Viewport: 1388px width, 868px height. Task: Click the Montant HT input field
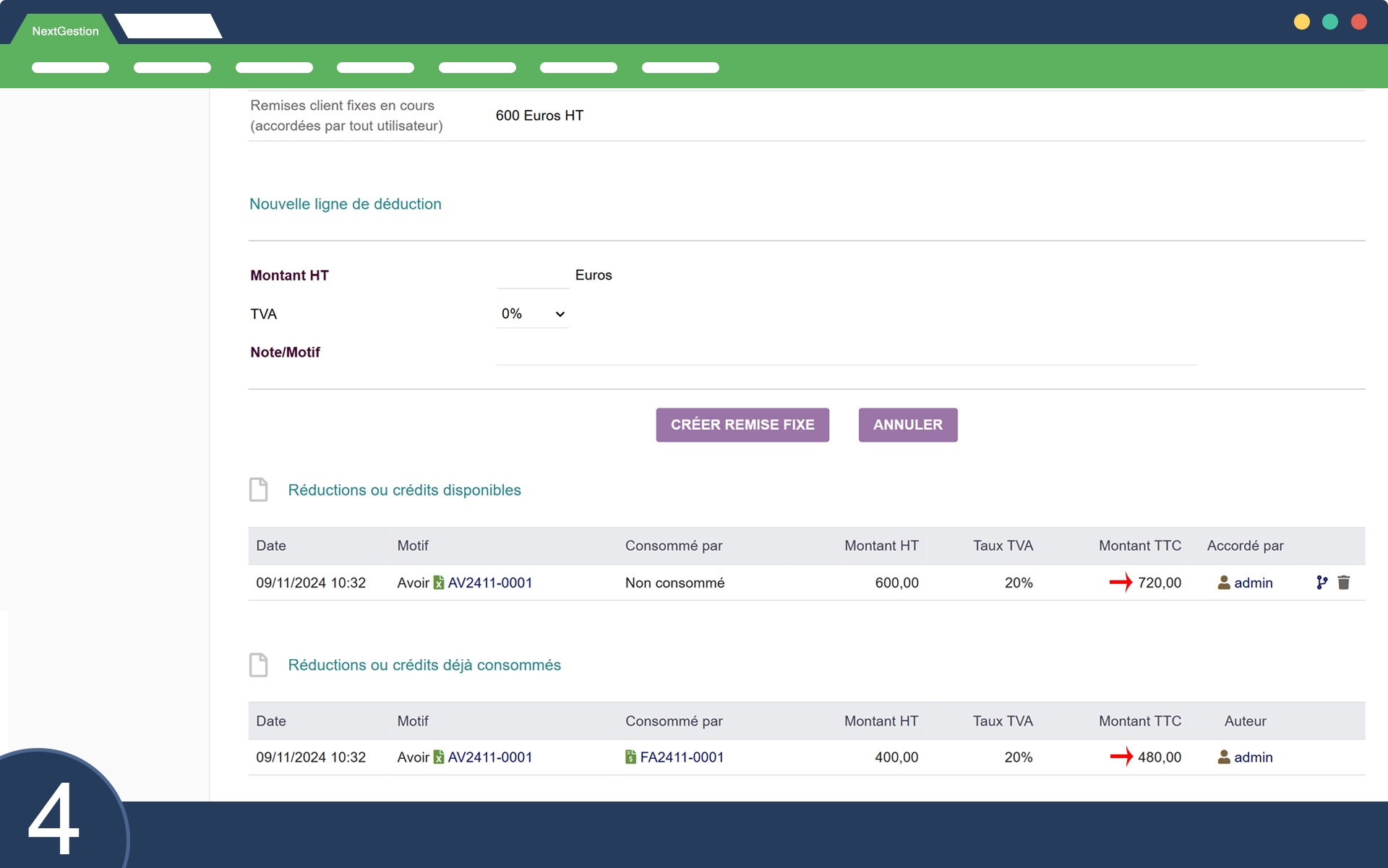533,275
